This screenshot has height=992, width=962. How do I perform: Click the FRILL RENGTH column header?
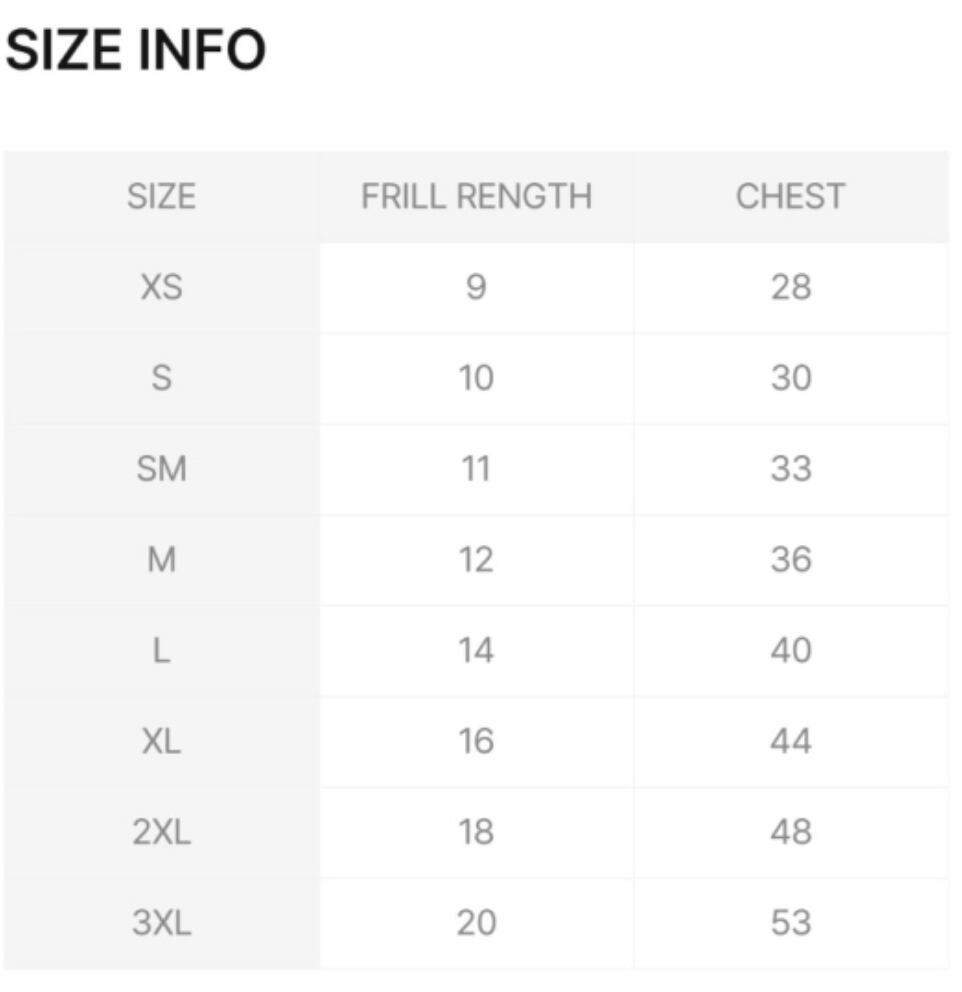476,196
